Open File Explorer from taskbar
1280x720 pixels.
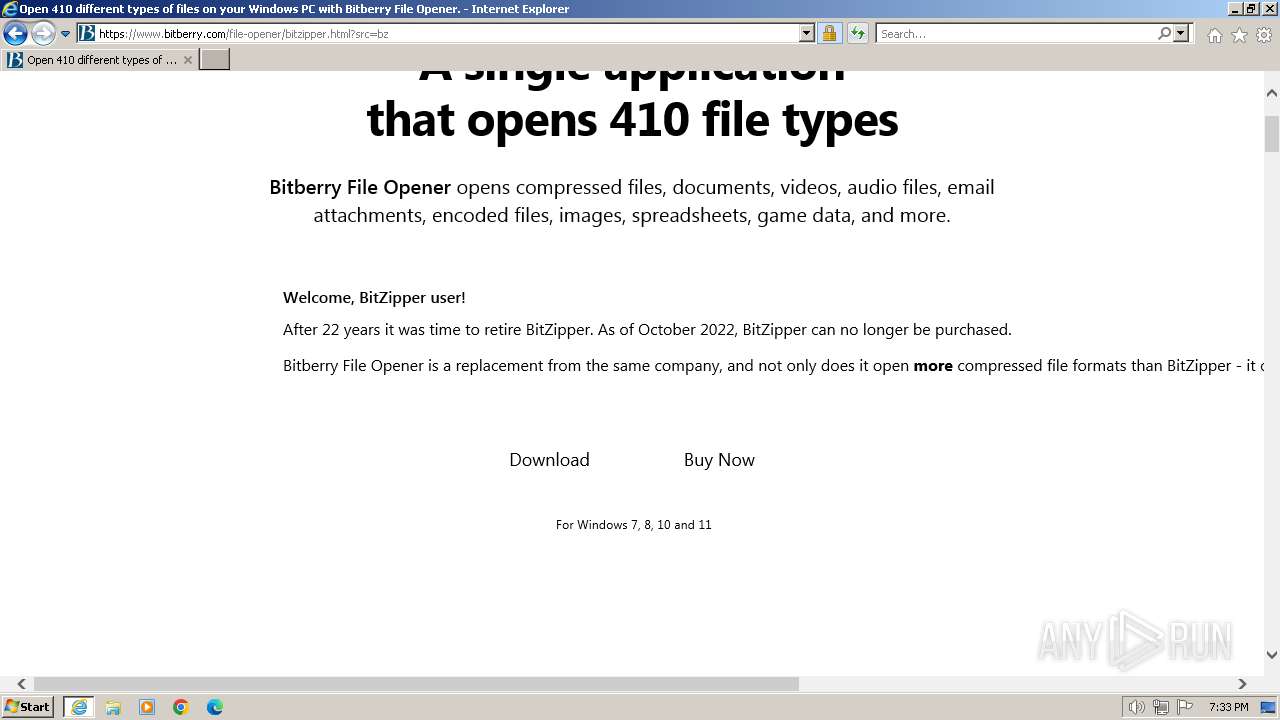tap(113, 707)
